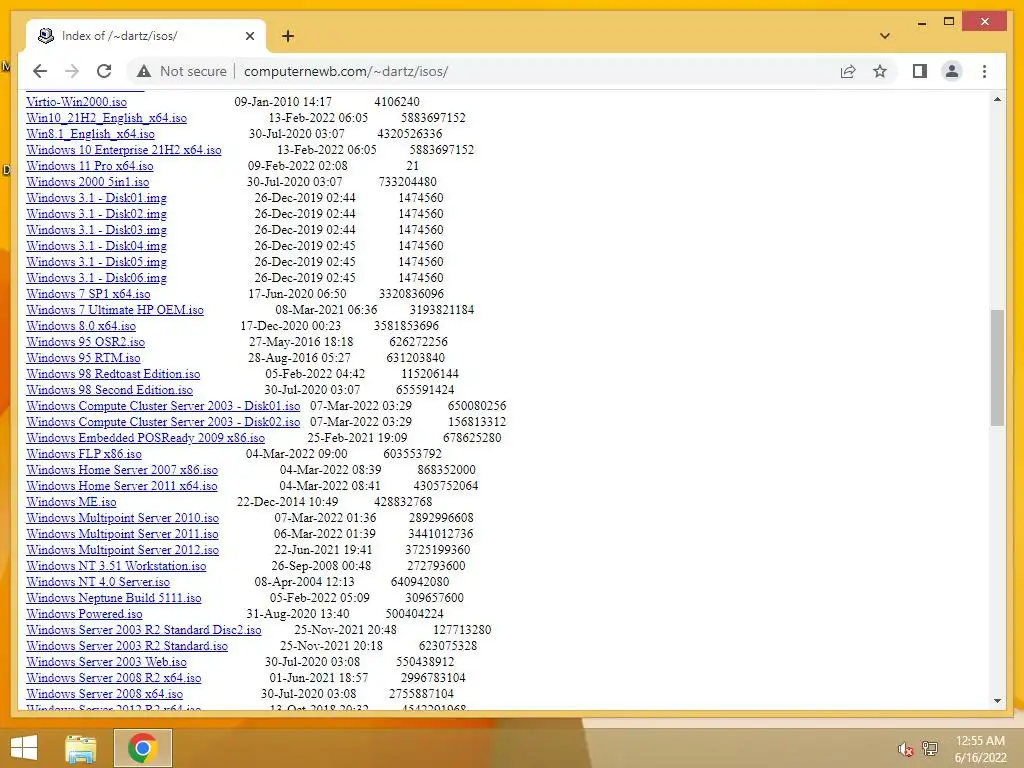Click the Windows 2000 5in1.iso link
The height and width of the screenshot is (768, 1024).
coord(88,182)
